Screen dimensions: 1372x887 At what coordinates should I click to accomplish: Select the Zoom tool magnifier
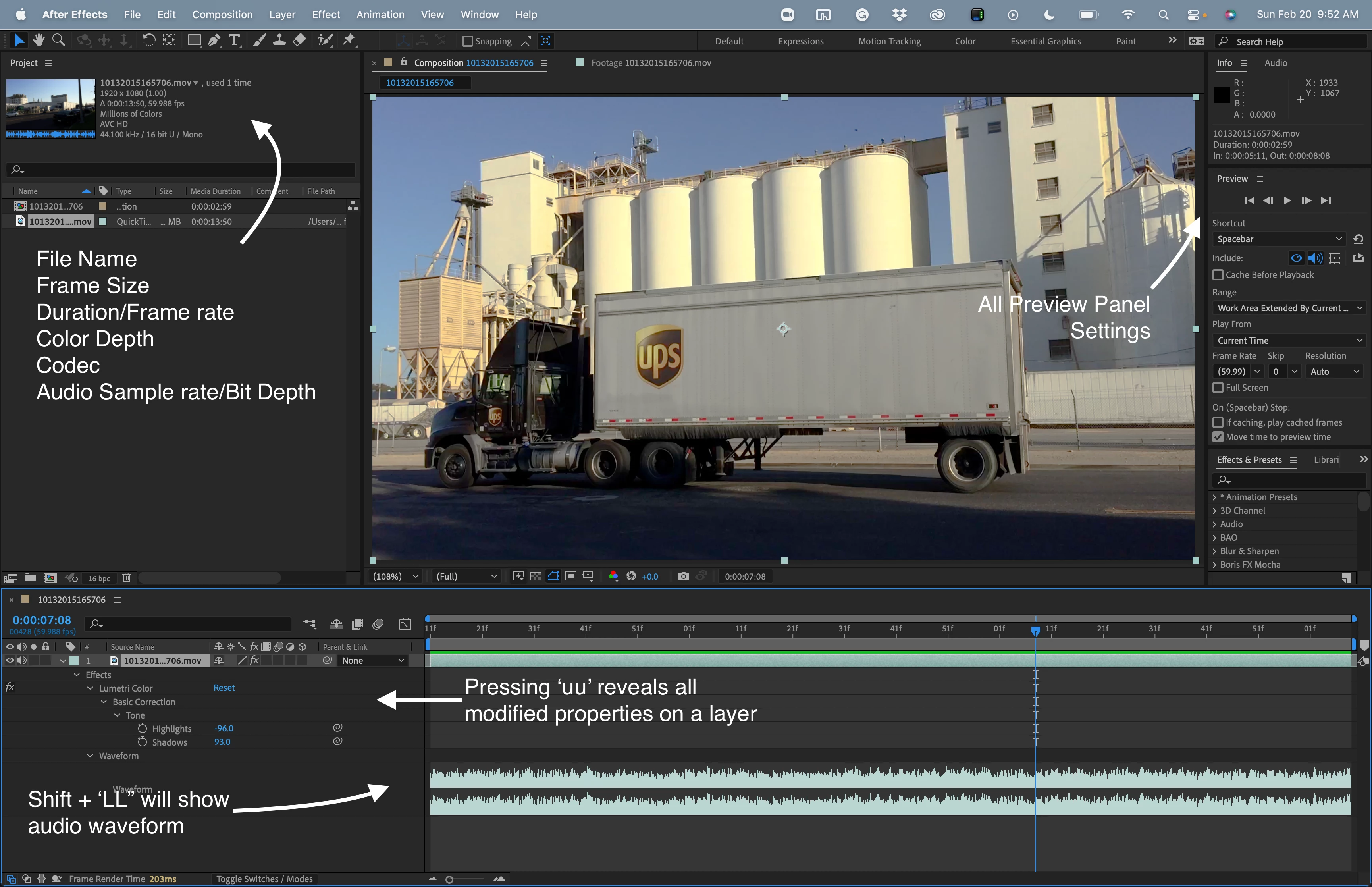(58, 40)
